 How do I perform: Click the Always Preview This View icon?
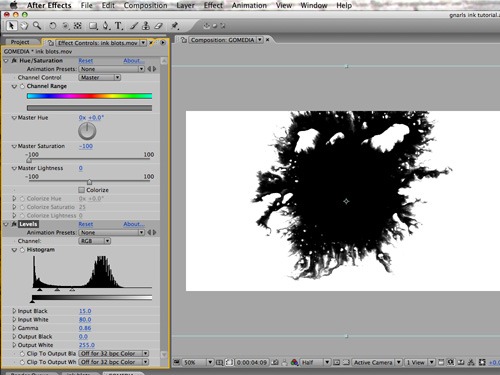176,362
